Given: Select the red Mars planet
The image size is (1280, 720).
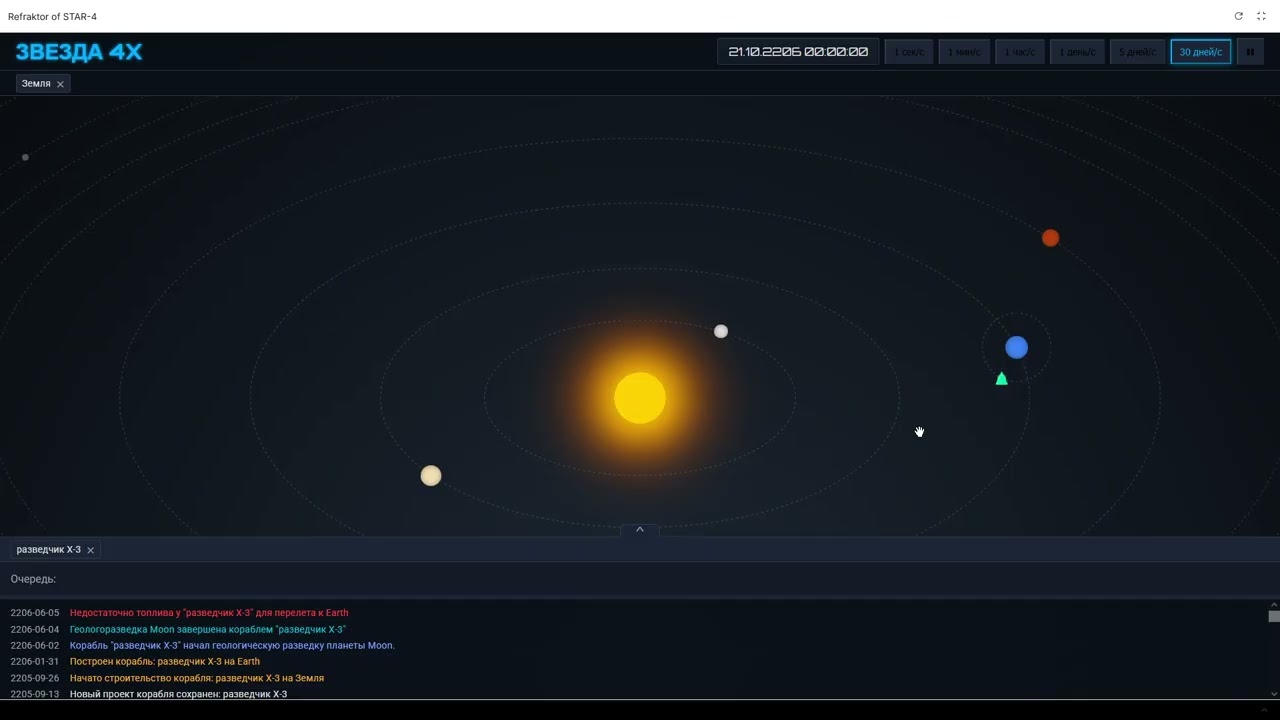Looking at the screenshot, I should click(x=1050, y=238).
